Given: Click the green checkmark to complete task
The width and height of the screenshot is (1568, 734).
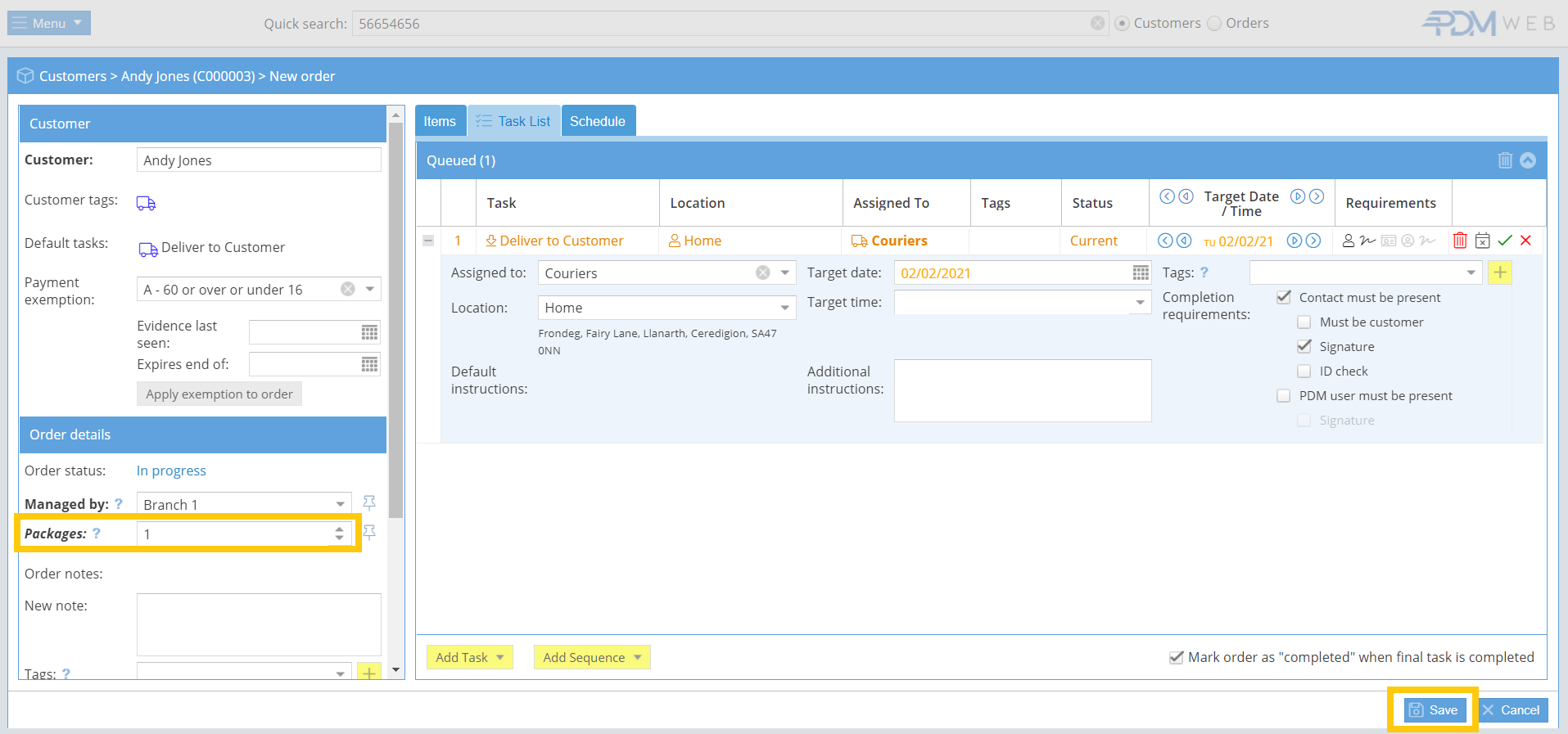Looking at the screenshot, I should click(x=1504, y=241).
